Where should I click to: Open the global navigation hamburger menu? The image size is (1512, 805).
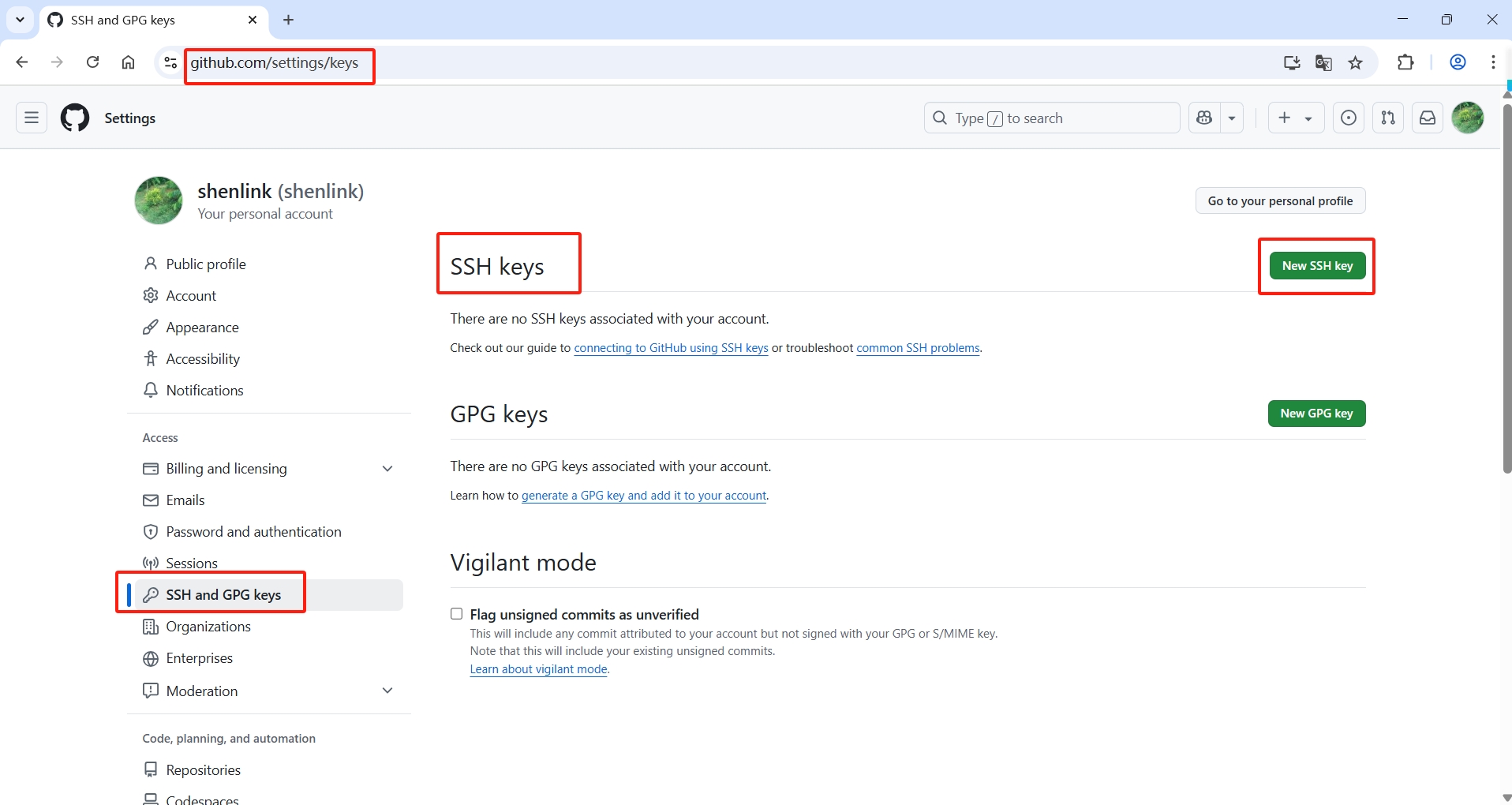[30, 118]
